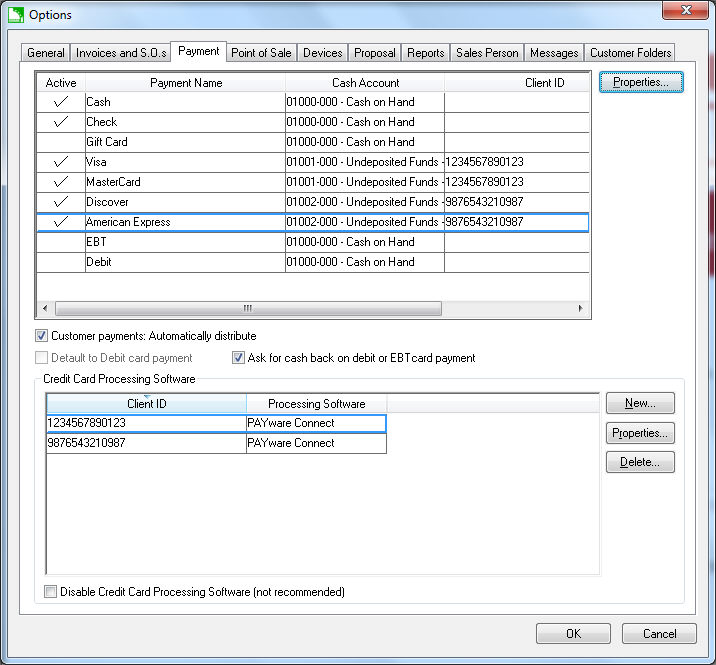Select Client ID 9876543210987 processing row
716x665 pixels.
(x=146, y=443)
